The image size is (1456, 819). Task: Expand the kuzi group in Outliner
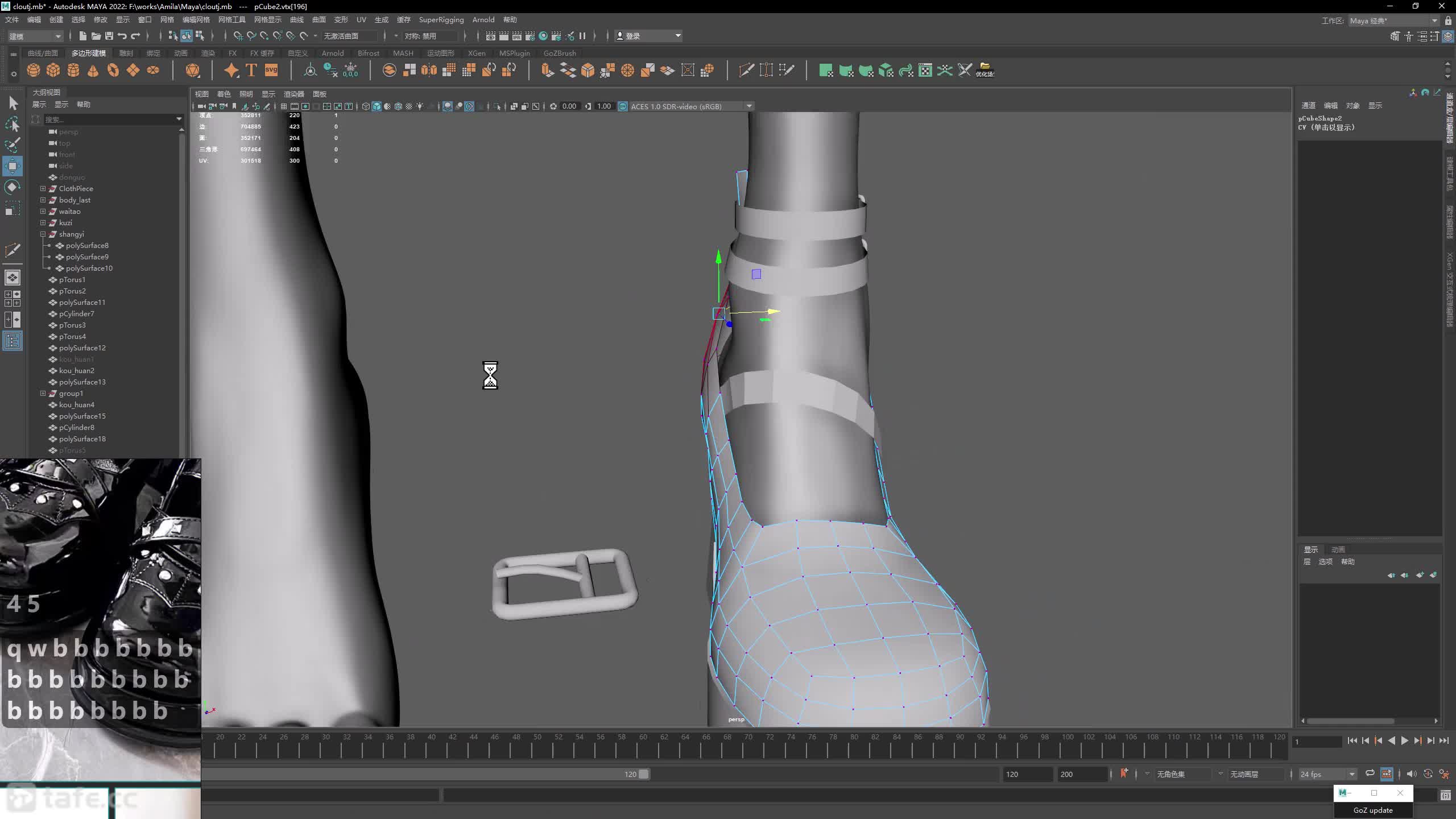click(43, 222)
